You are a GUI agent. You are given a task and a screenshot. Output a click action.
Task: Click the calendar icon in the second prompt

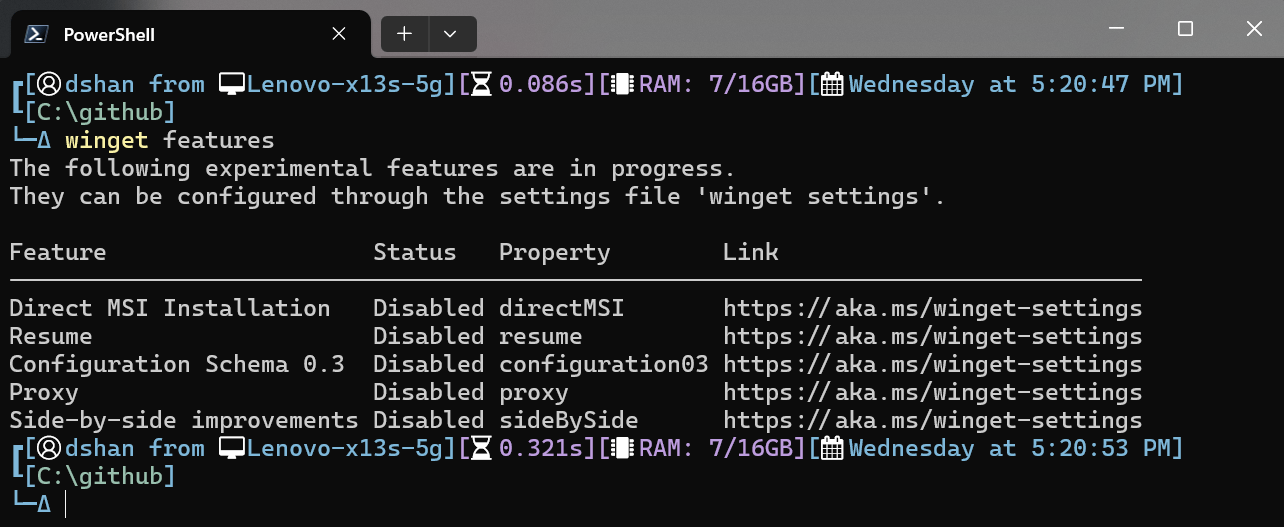832,448
